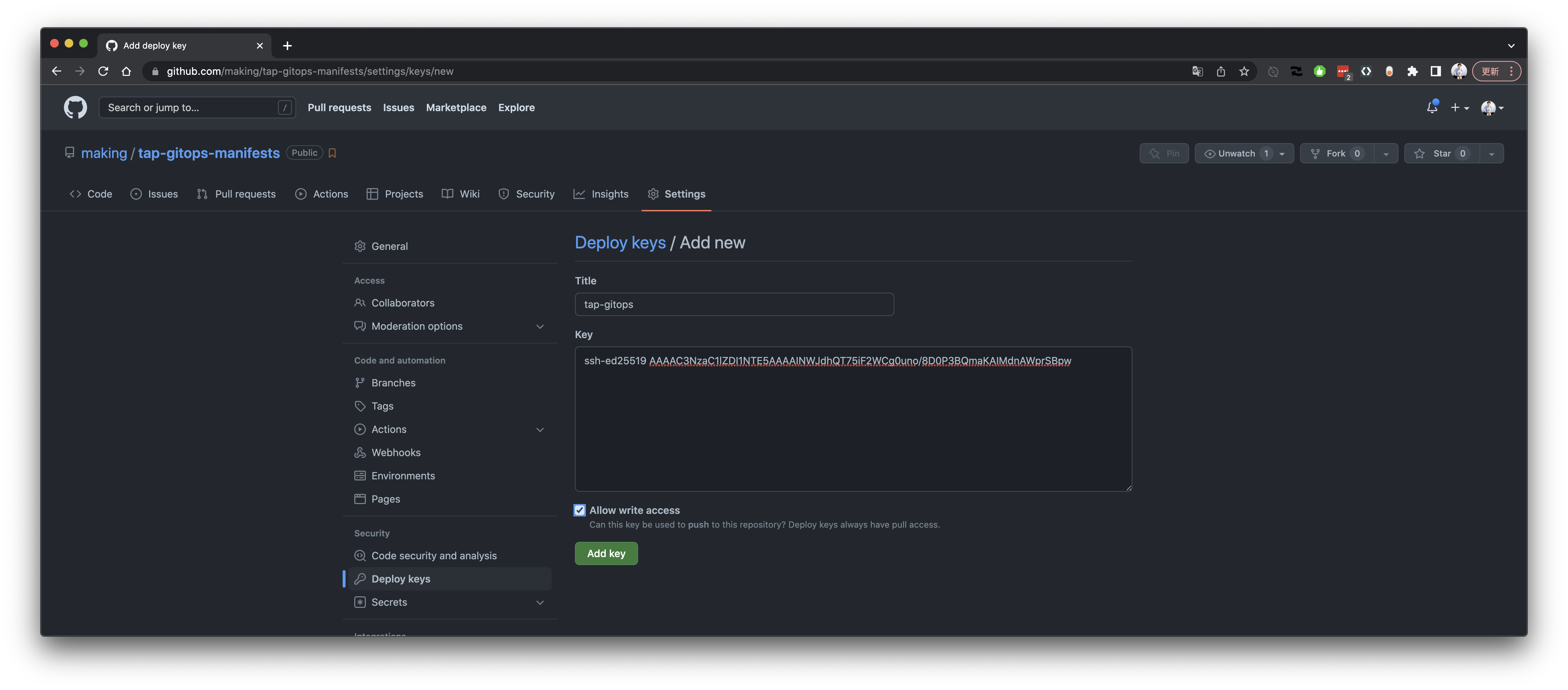This screenshot has width=1568, height=690.
Task: Open the create new plus dropdown
Action: pyautogui.click(x=1459, y=108)
